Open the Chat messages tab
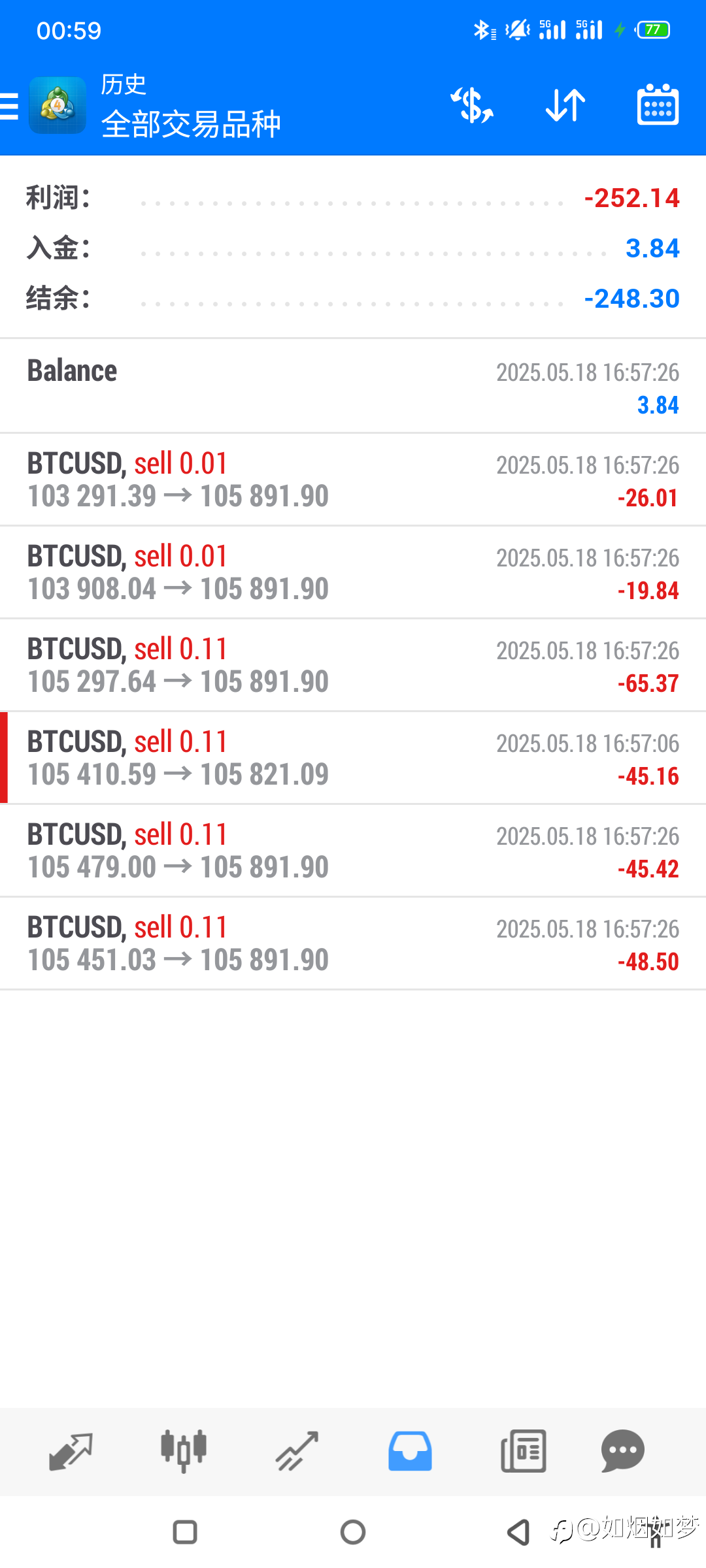The width and height of the screenshot is (706, 1568). tap(623, 1451)
